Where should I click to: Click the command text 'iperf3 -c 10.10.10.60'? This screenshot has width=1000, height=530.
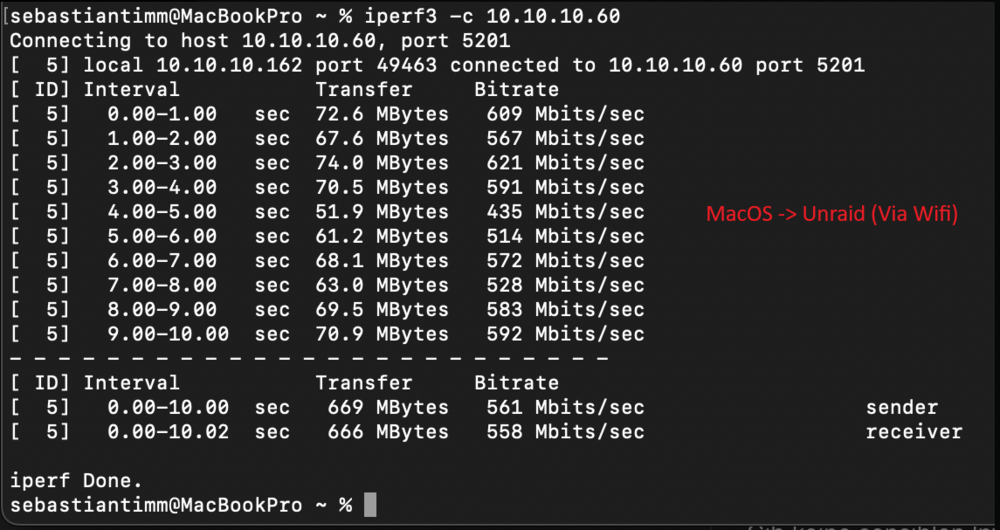[x=492, y=17]
